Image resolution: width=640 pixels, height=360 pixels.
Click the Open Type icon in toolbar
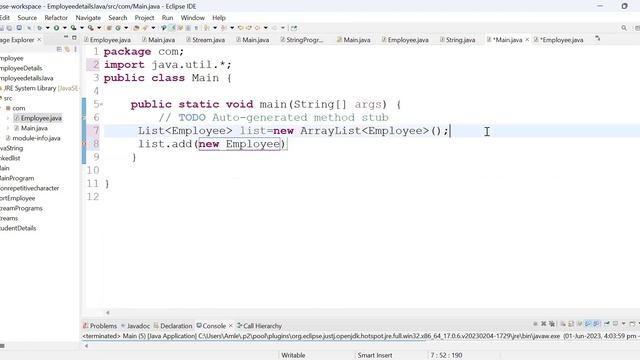(136, 28)
